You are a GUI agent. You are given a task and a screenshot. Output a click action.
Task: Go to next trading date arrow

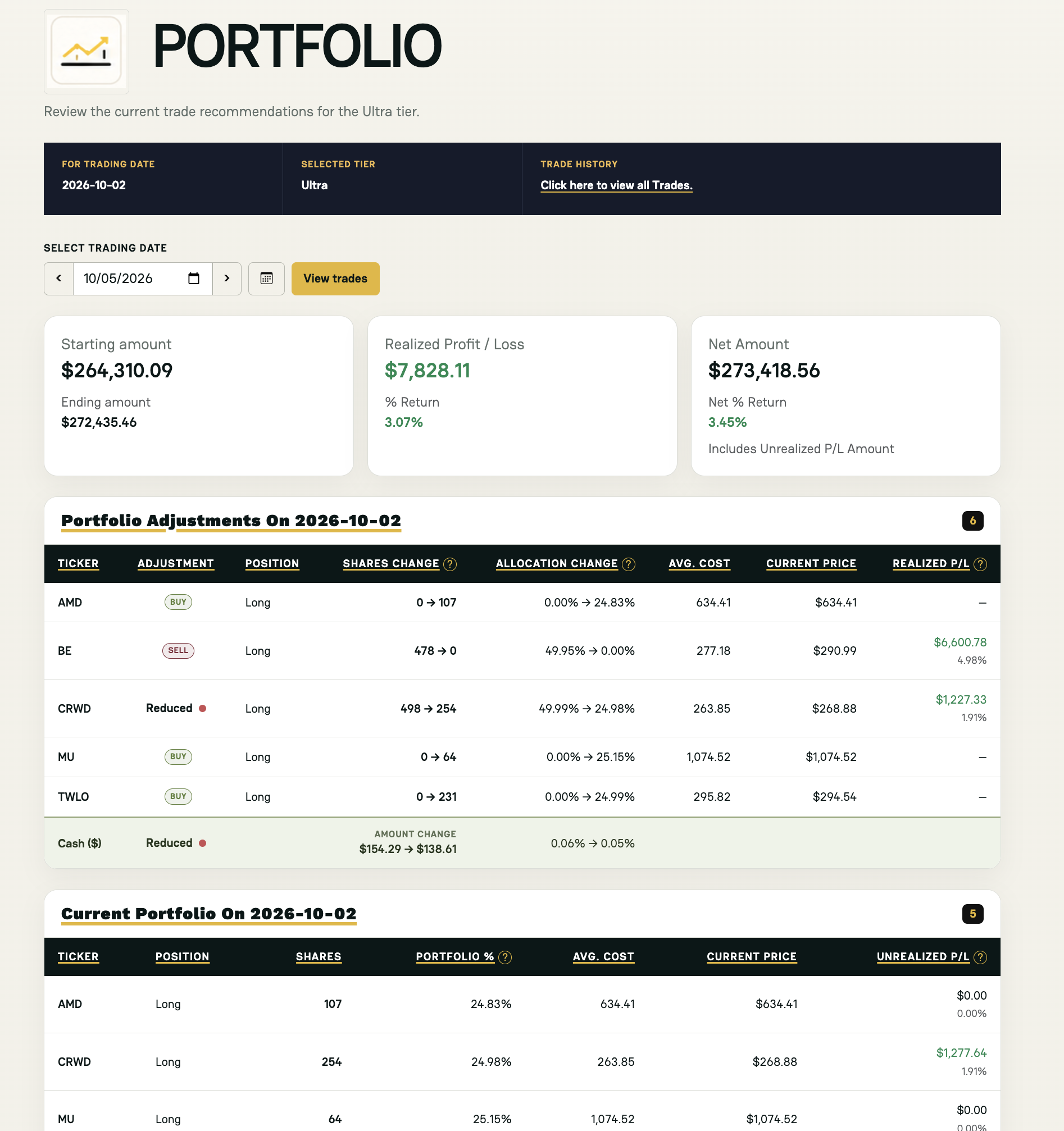(226, 278)
